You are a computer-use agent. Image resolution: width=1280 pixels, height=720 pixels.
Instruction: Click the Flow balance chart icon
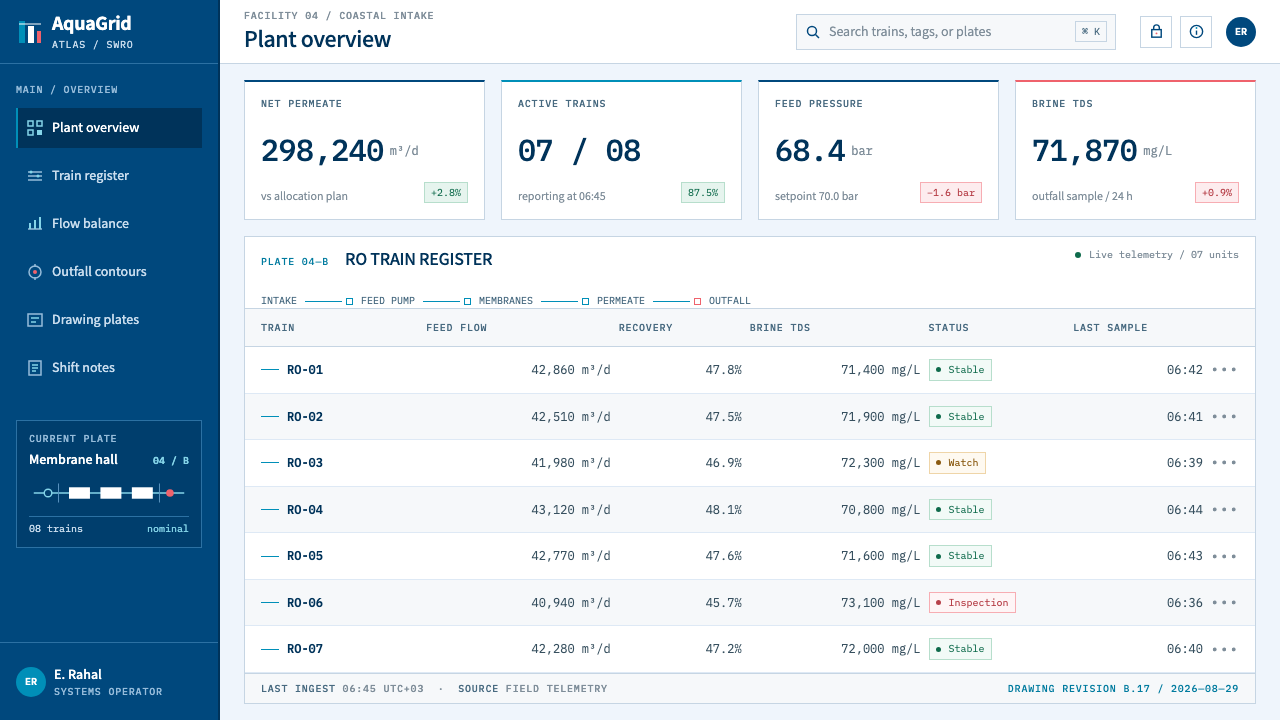point(35,224)
